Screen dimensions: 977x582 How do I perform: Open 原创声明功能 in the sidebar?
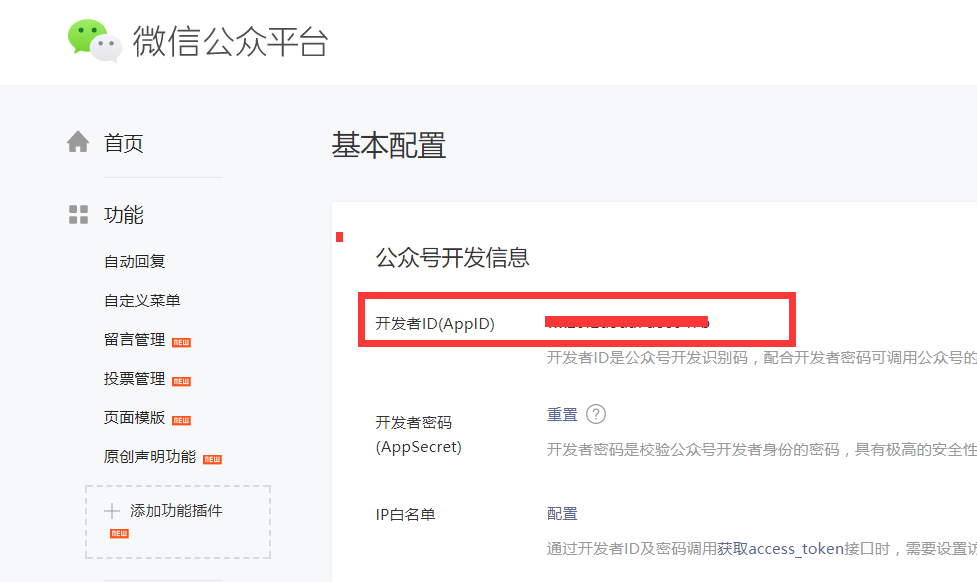point(150,457)
